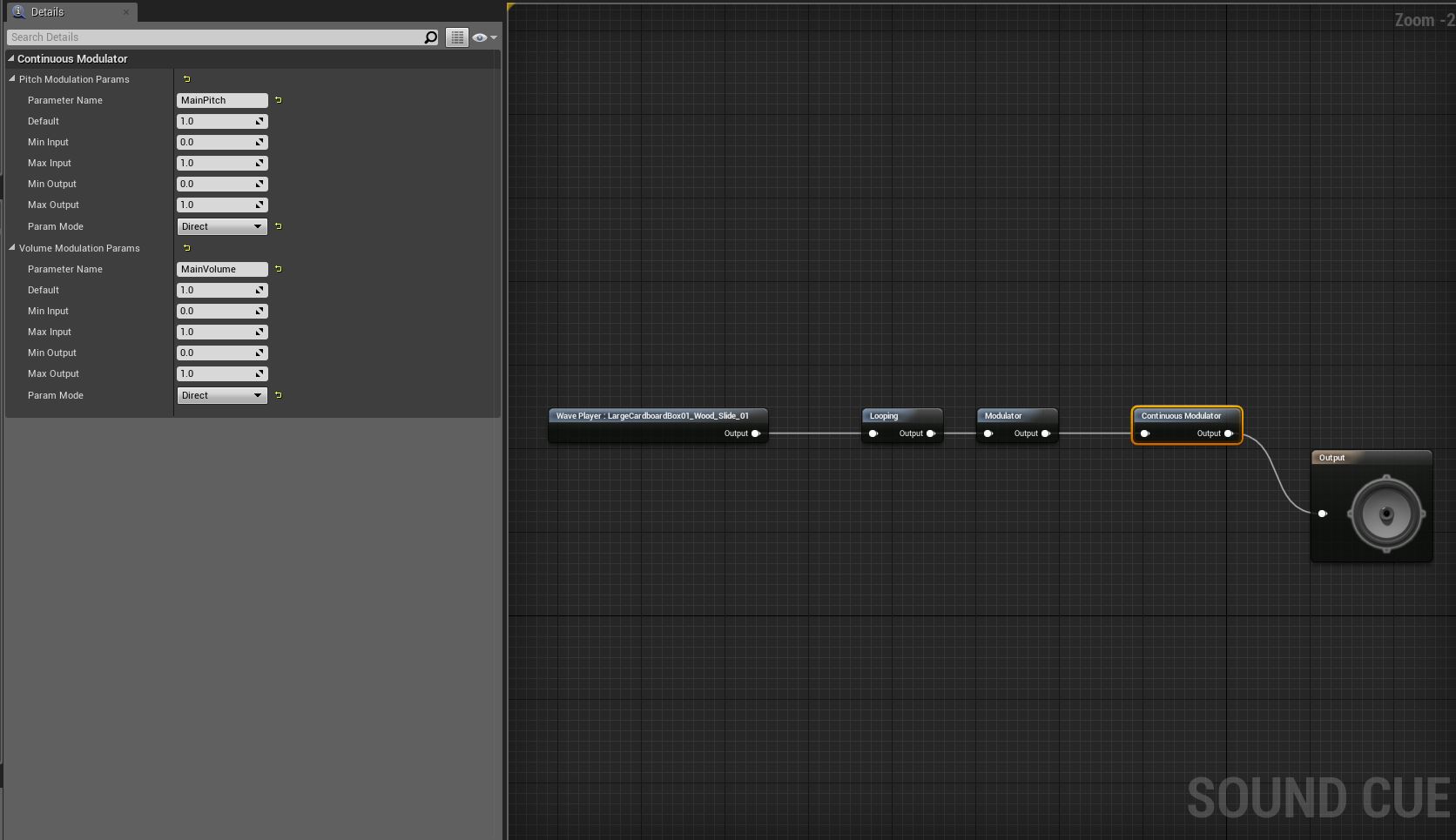Open the property matrix grid icon

457,37
